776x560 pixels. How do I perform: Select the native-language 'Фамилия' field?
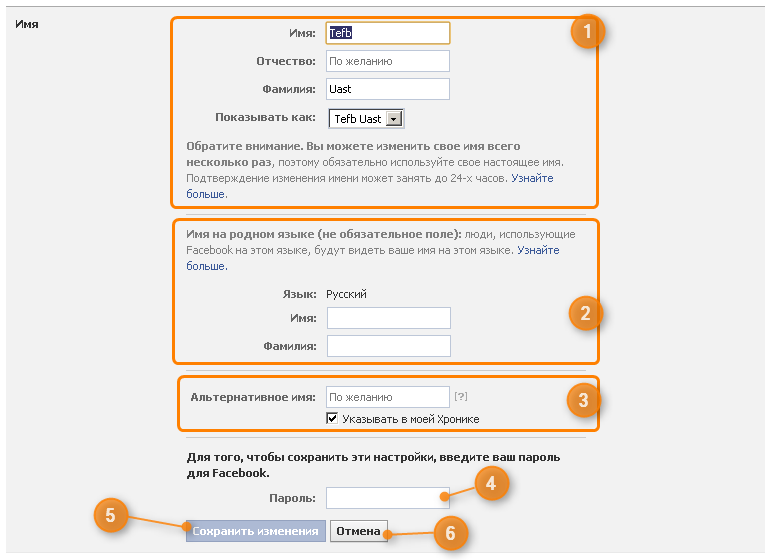388,346
